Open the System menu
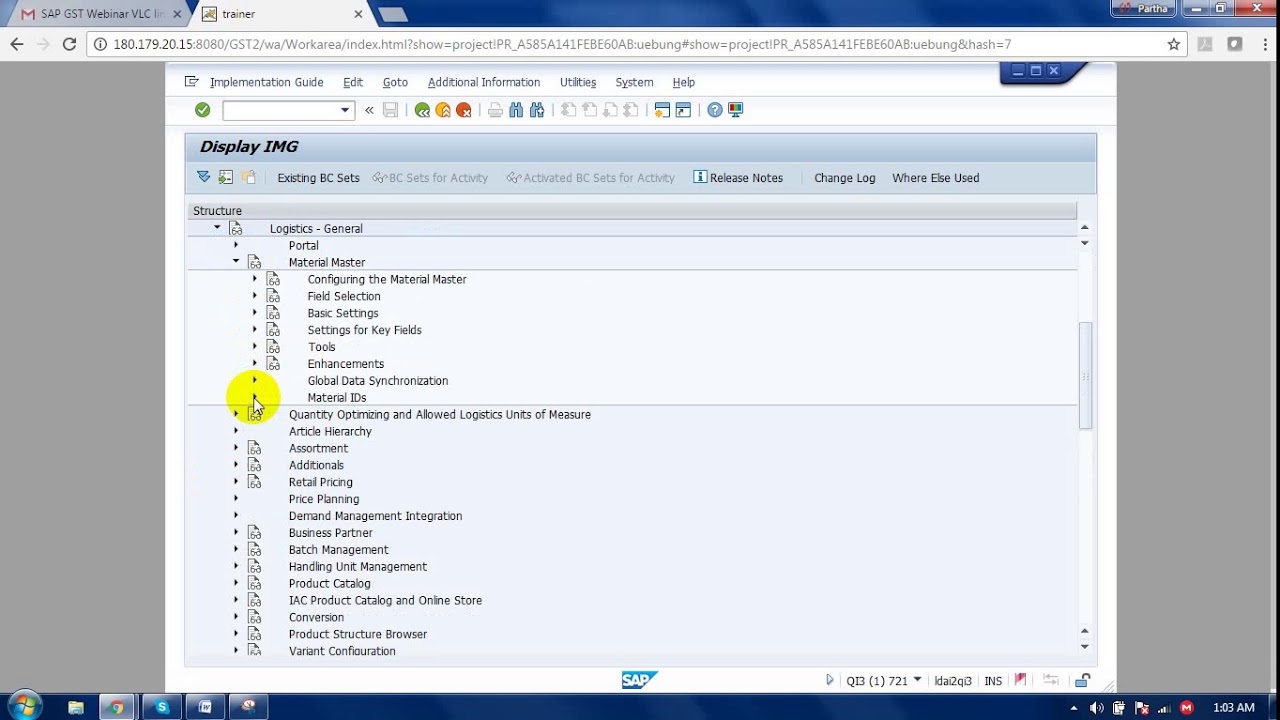This screenshot has width=1280, height=720. [634, 82]
